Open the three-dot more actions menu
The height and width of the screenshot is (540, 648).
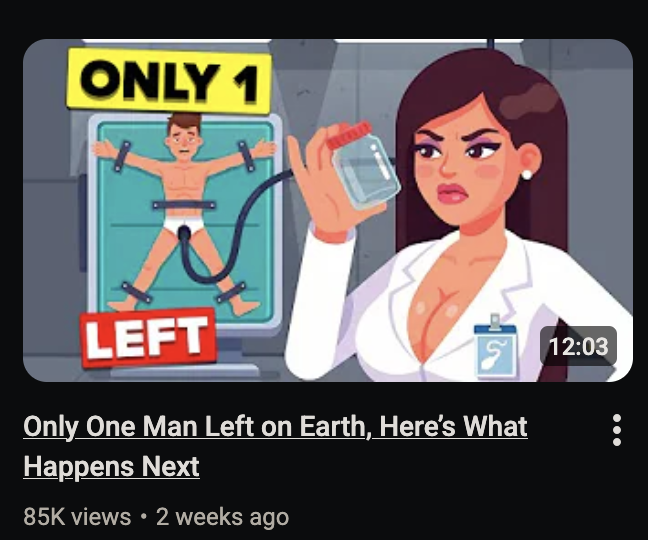pyautogui.click(x=617, y=430)
